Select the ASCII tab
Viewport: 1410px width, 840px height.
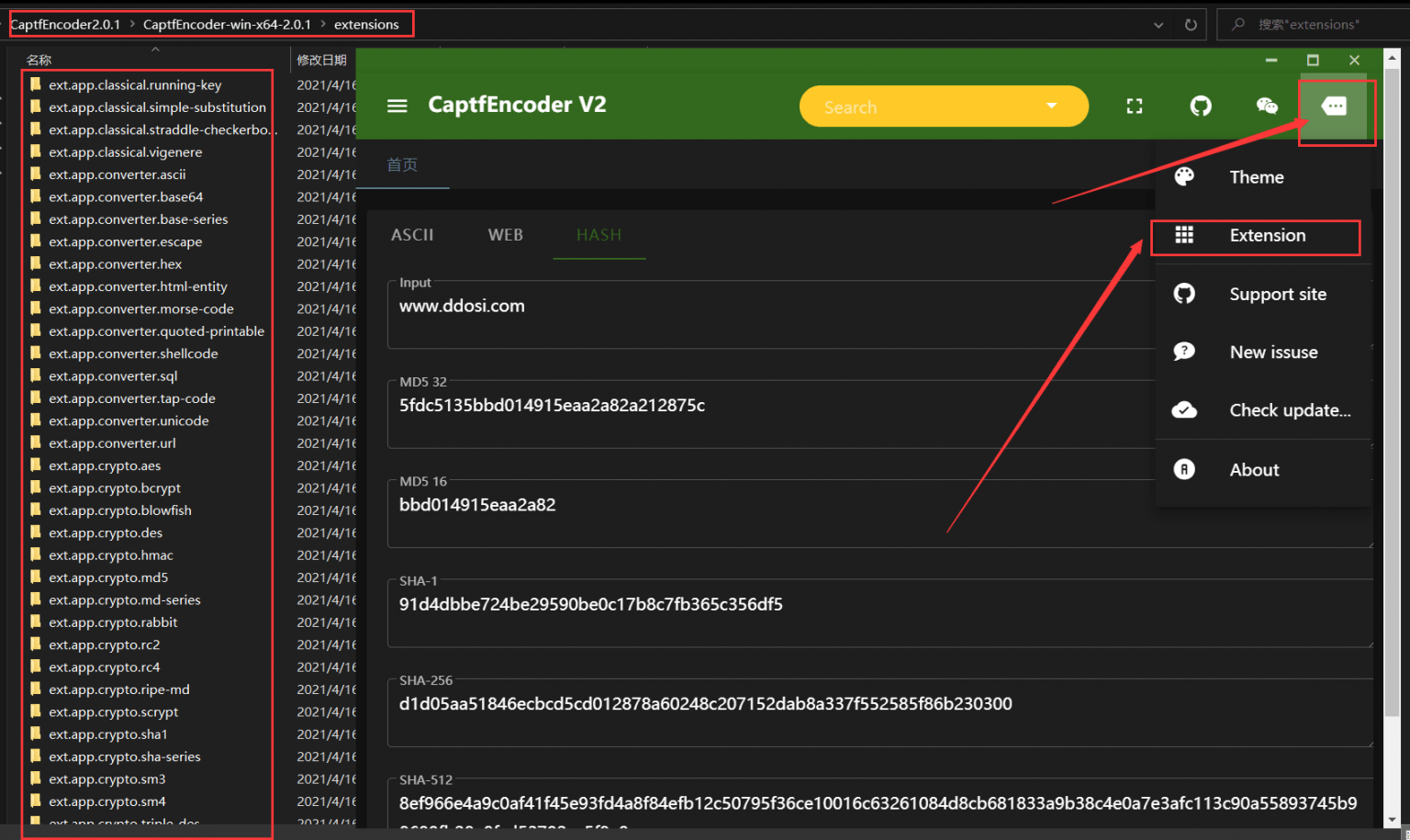point(412,235)
